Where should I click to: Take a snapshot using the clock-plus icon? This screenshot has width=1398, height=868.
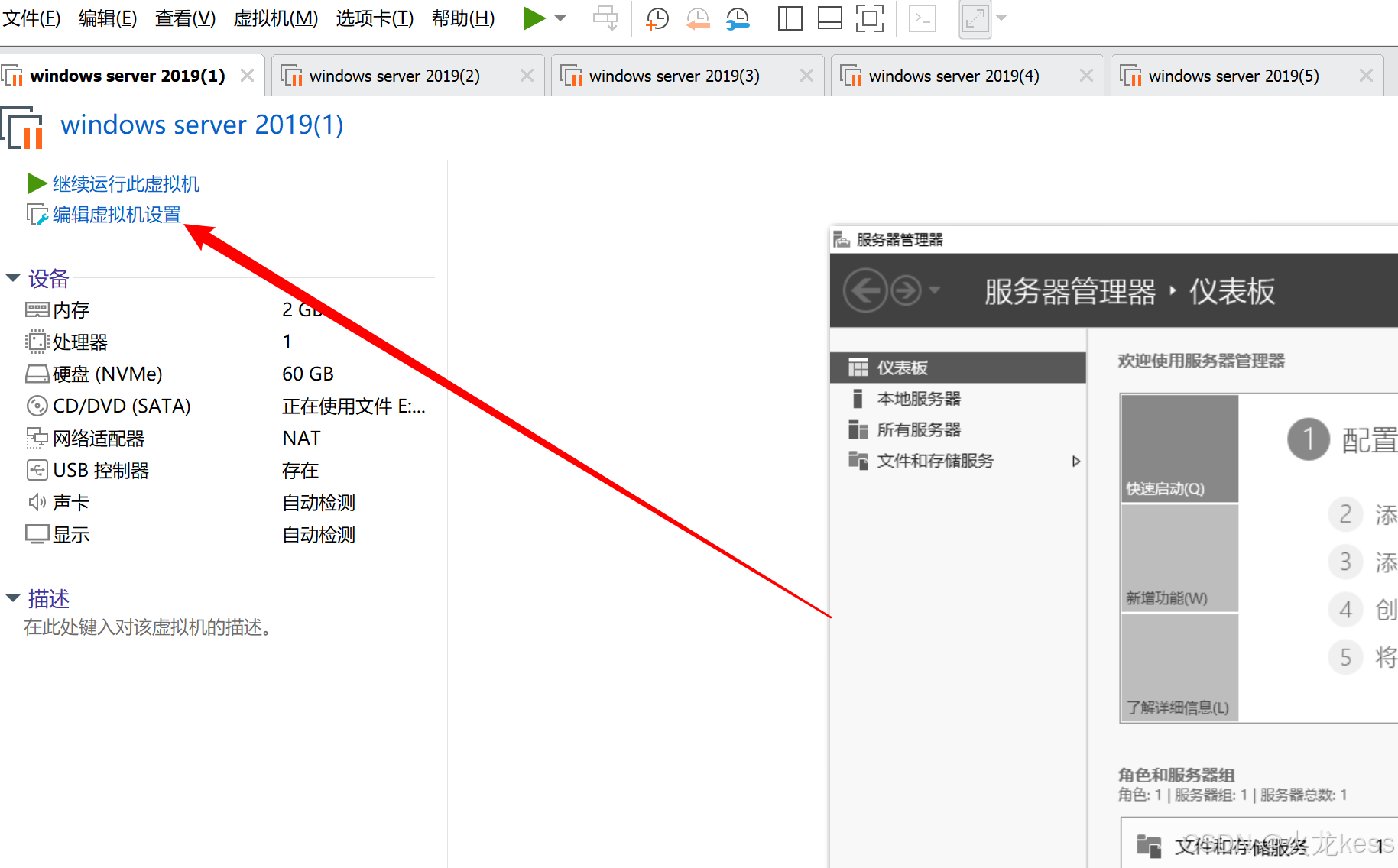point(657,18)
